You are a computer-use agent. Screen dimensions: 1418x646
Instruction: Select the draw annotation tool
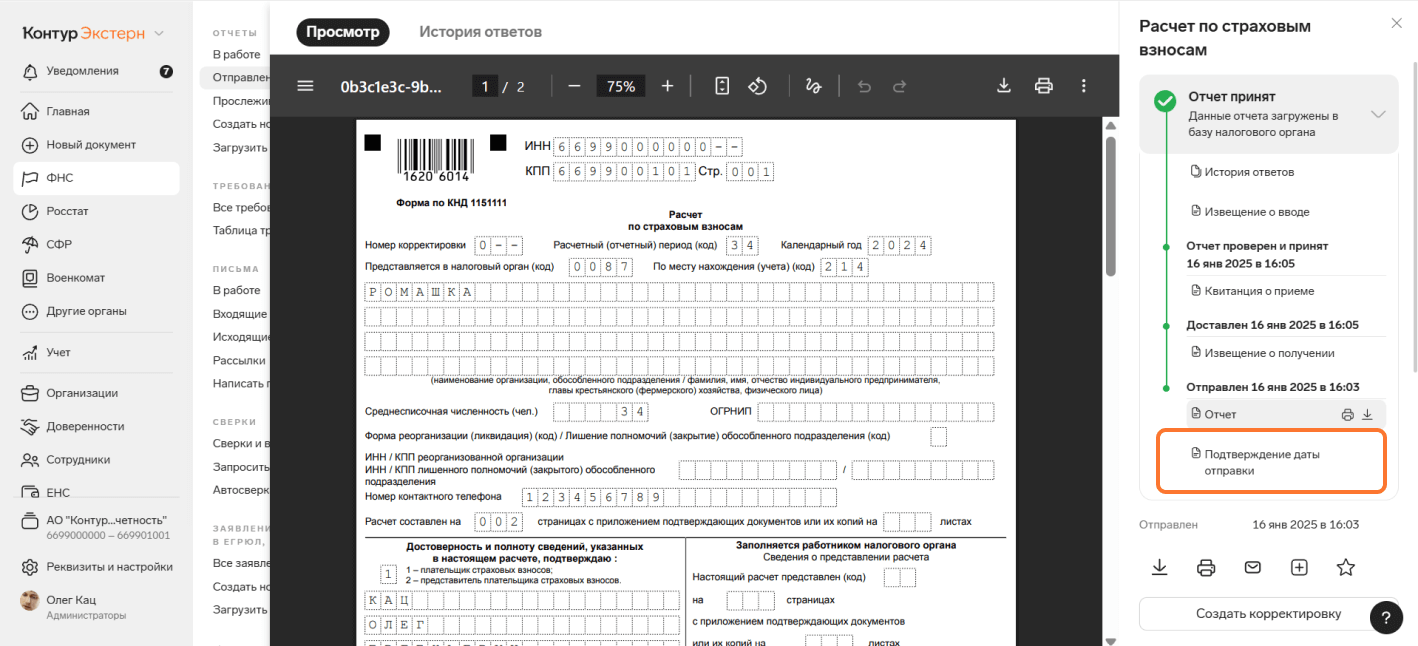tap(813, 86)
